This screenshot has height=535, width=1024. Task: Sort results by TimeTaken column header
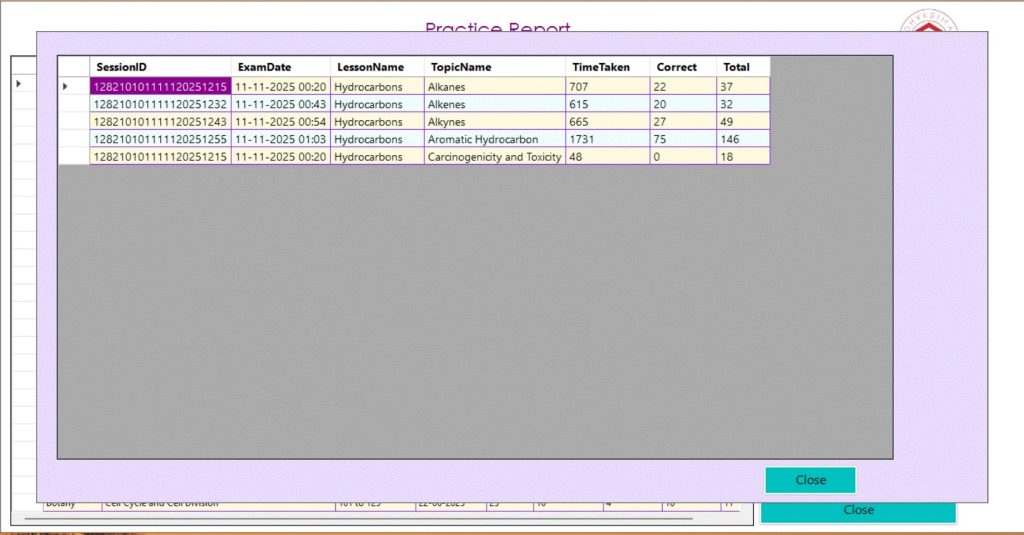point(607,67)
